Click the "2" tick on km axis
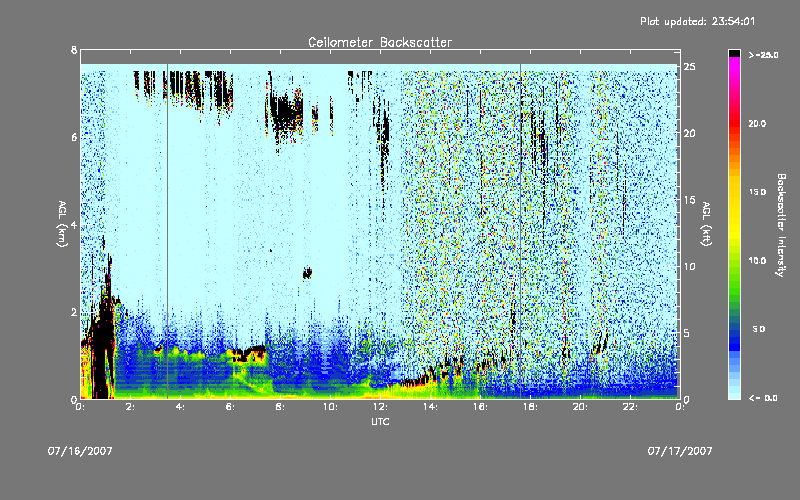Image resolution: width=800 pixels, height=500 pixels. tap(74, 312)
